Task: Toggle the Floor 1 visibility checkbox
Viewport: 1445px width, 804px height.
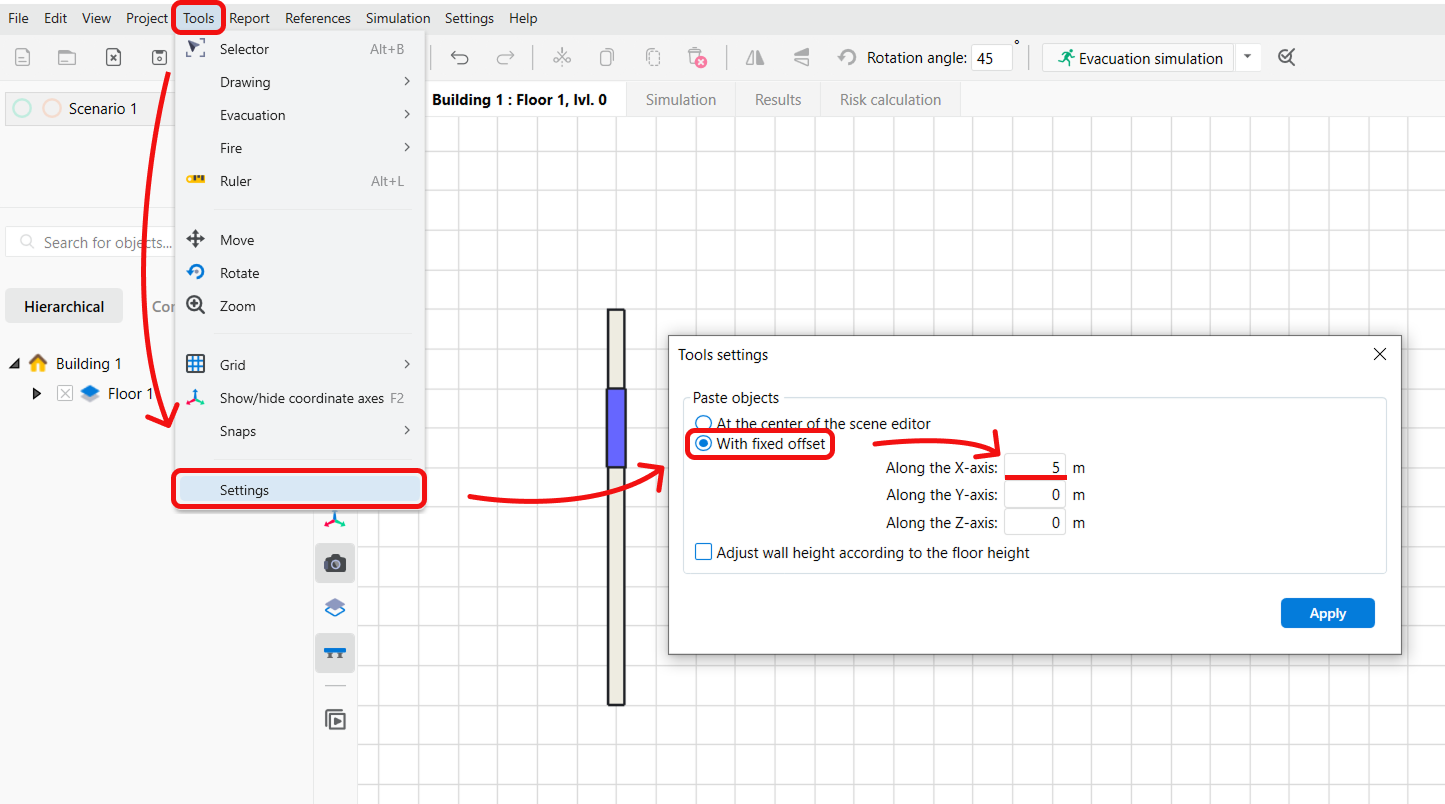Action: tap(65, 394)
